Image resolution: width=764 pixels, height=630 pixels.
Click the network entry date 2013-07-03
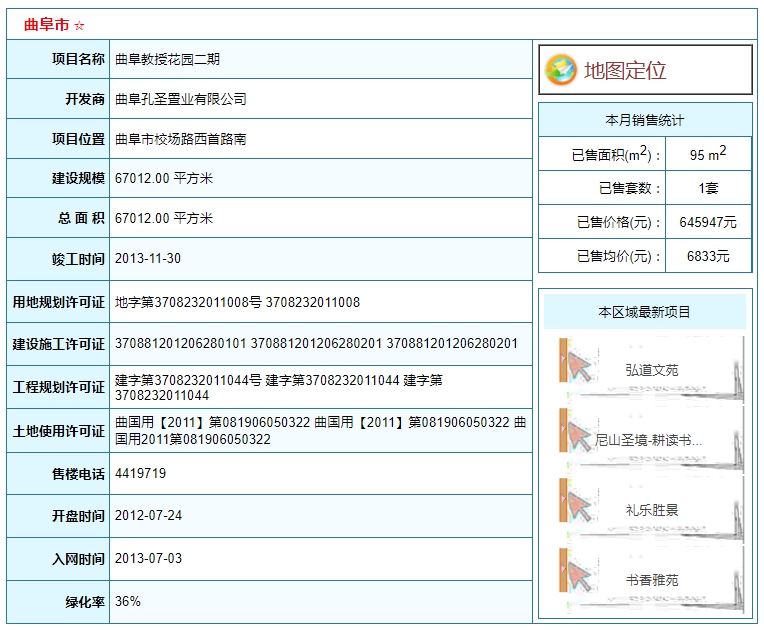[x=148, y=558]
